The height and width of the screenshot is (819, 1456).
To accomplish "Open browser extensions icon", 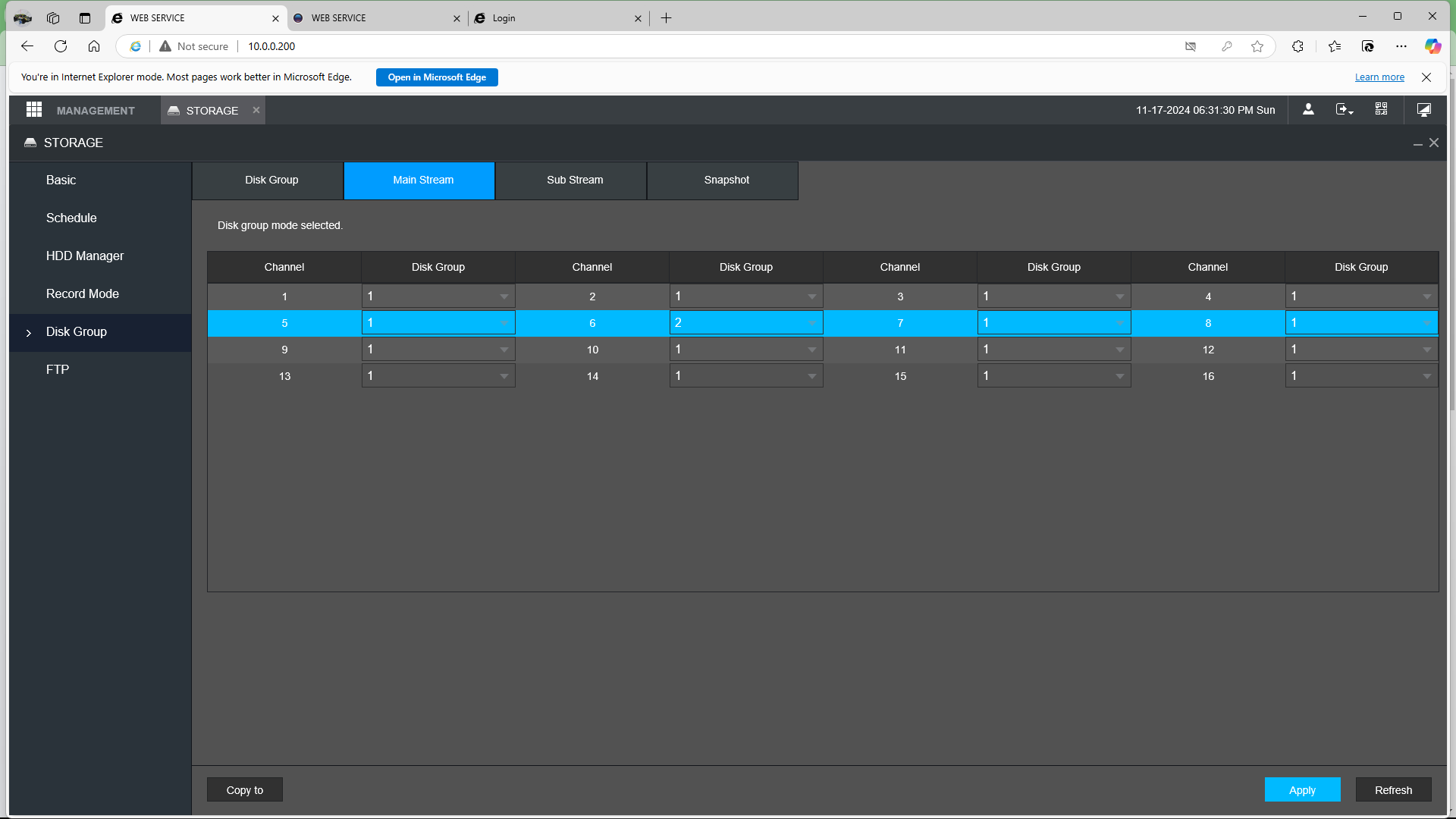I will (1298, 46).
